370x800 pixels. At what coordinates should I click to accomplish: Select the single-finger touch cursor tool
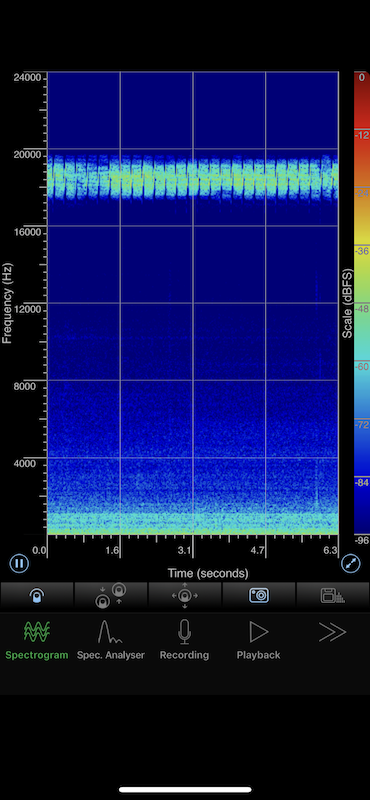(37, 595)
